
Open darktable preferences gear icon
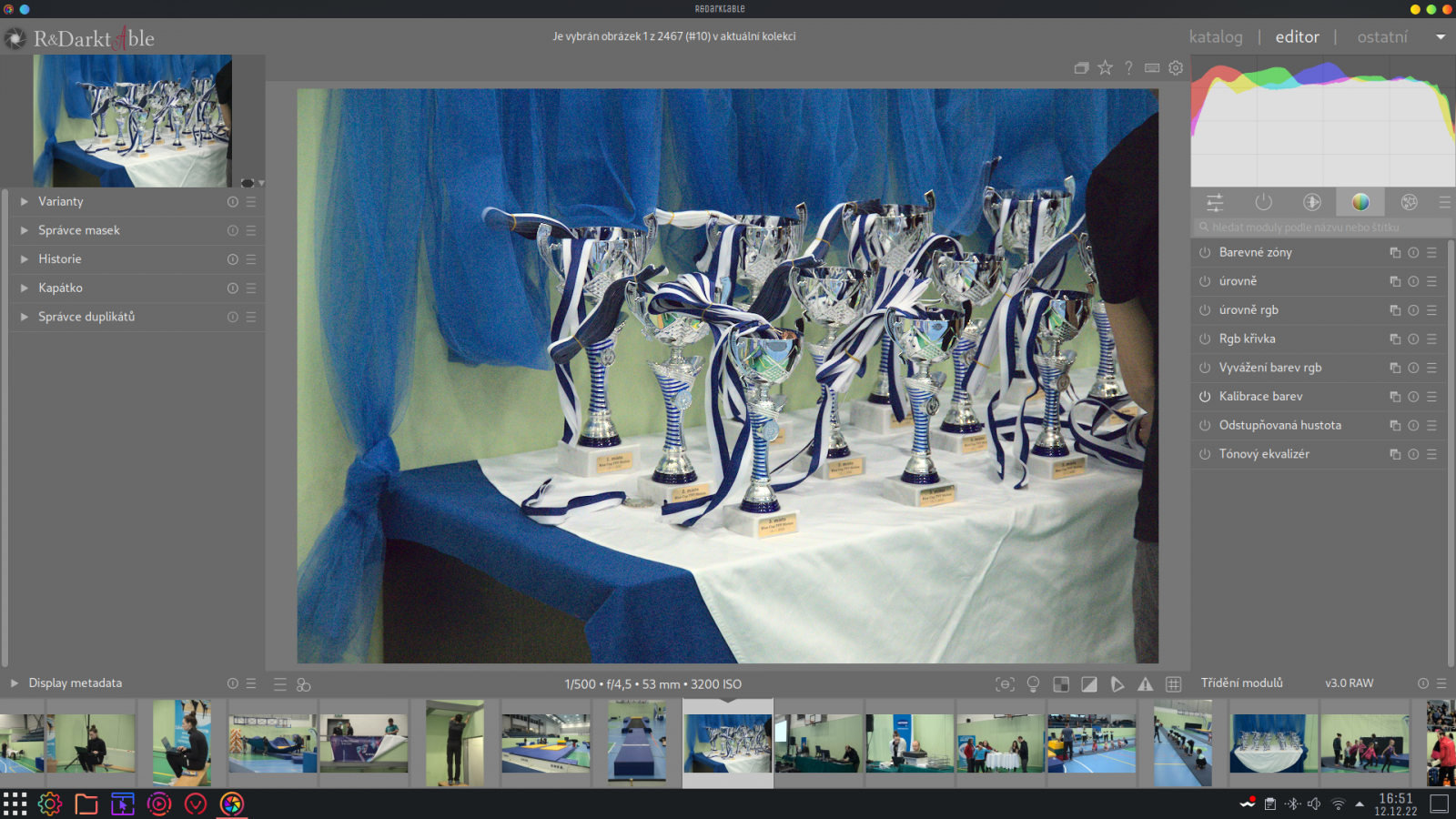pyautogui.click(x=1176, y=67)
